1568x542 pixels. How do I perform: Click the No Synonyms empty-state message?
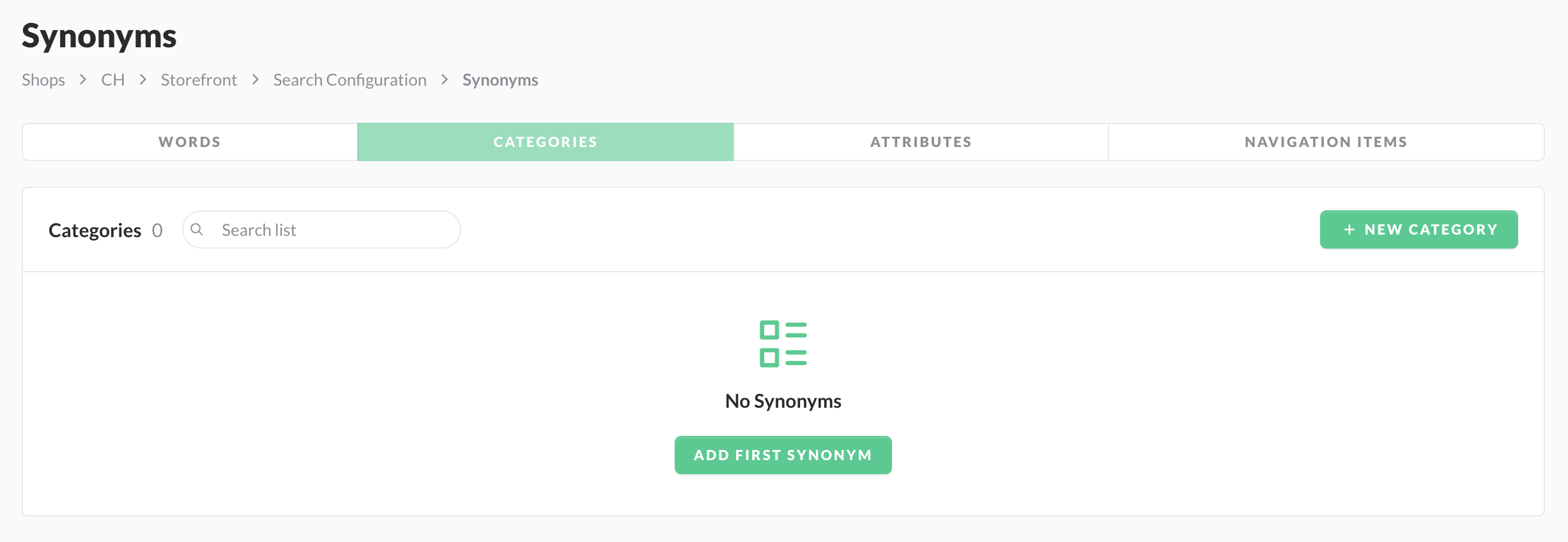pos(783,401)
